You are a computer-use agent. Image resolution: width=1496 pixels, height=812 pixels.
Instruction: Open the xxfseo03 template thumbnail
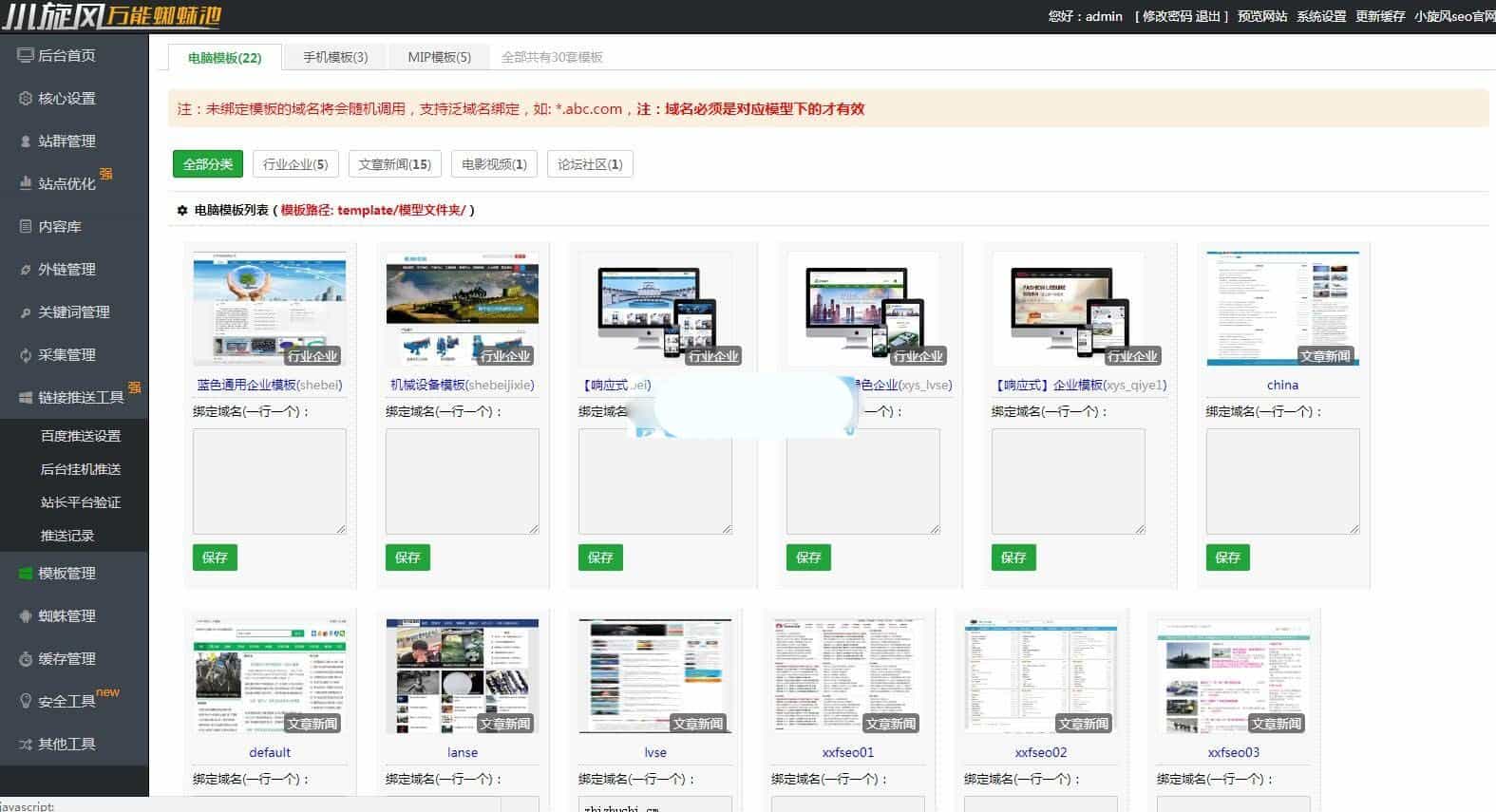(x=1234, y=676)
